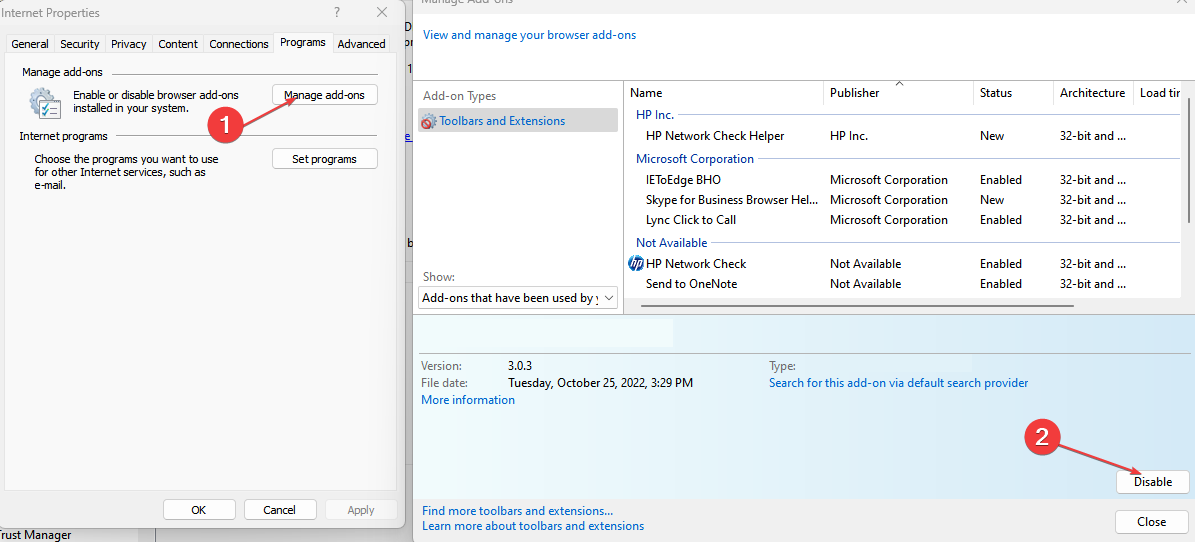The image size is (1195, 542).
Task: Click the HP logo icon beside HP Network Check
Action: point(636,264)
